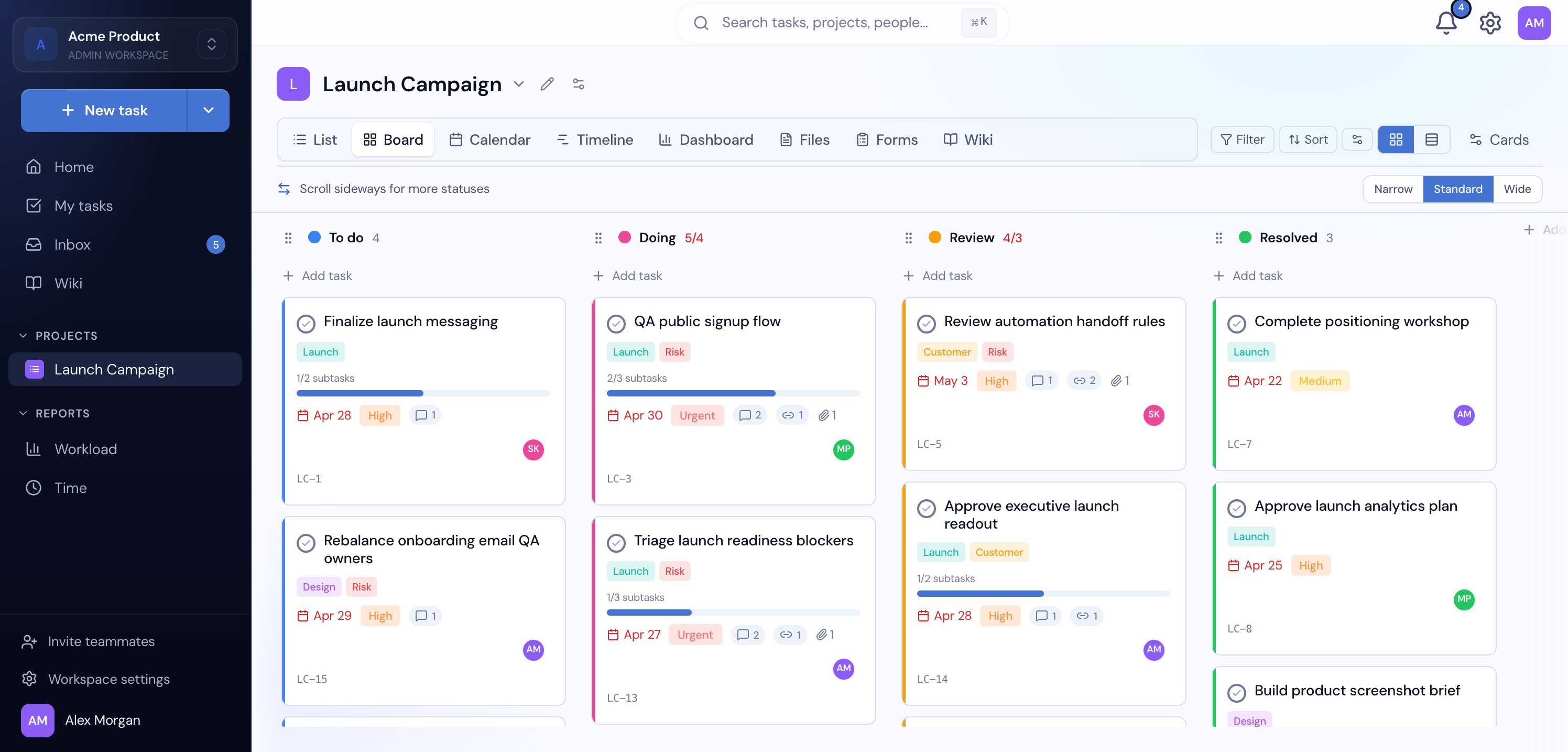Viewport: 1568px width, 752px height.
Task: Switch to Timeline view tab
Action: [x=594, y=139]
